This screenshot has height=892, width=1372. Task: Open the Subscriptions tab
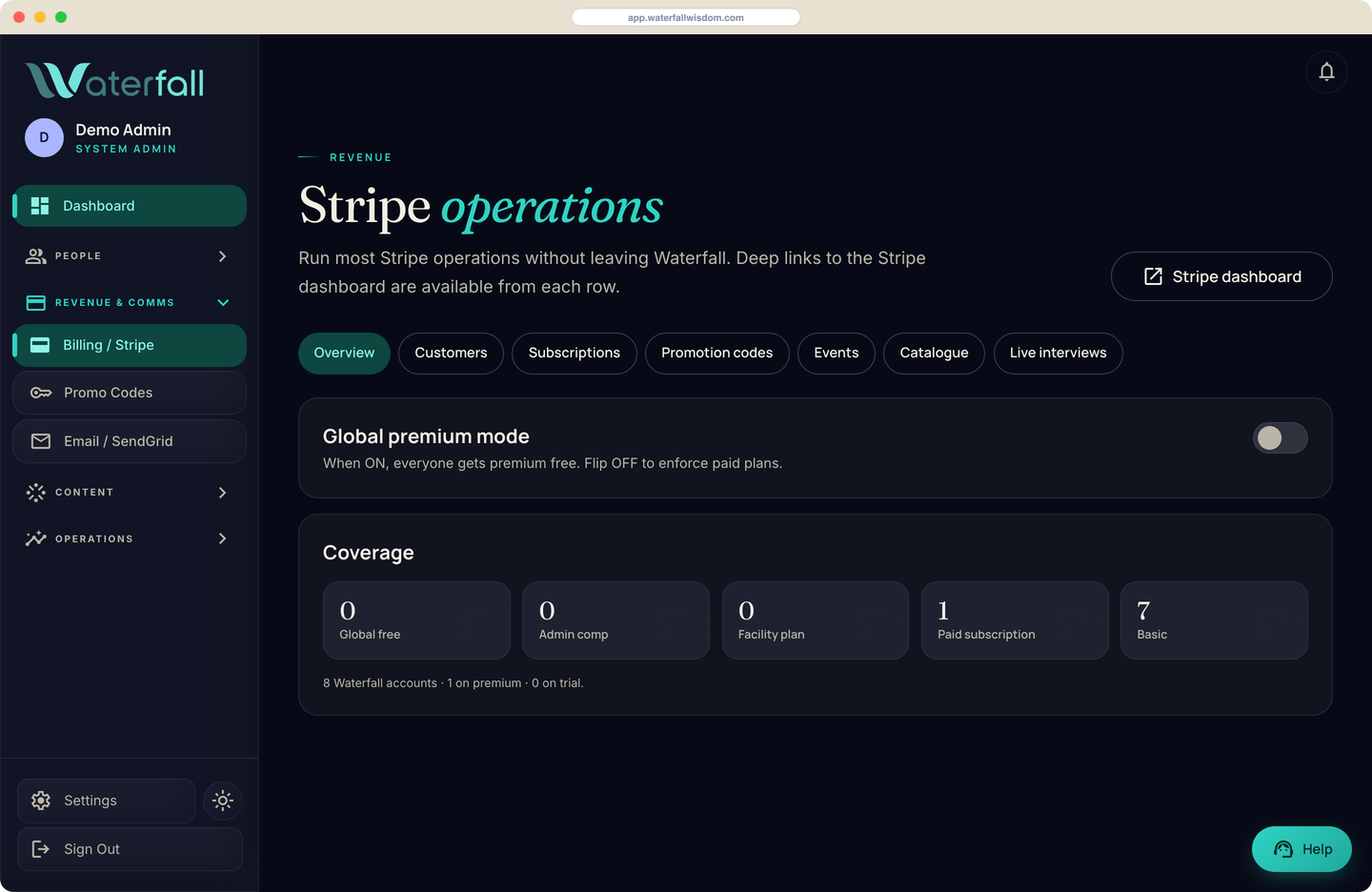coord(575,354)
